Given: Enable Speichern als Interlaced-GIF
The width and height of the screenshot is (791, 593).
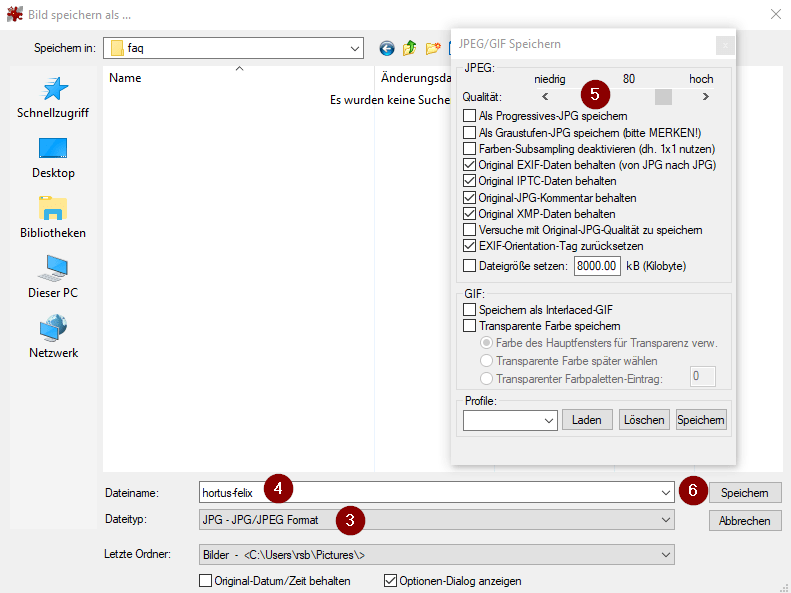Looking at the screenshot, I should [x=470, y=310].
